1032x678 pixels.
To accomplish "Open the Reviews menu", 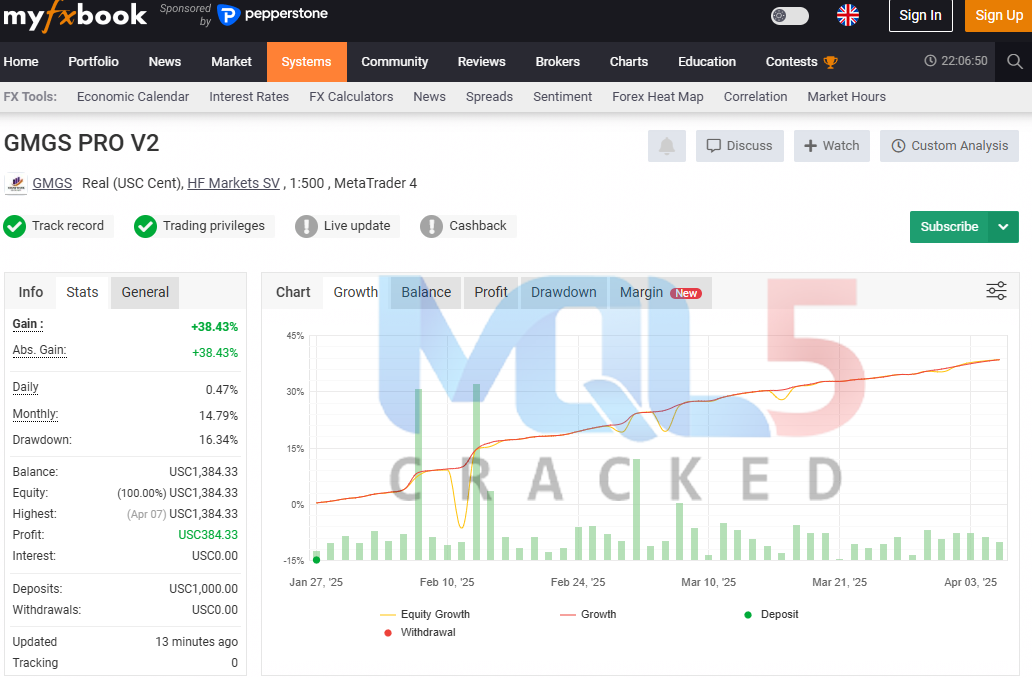I will tap(482, 62).
